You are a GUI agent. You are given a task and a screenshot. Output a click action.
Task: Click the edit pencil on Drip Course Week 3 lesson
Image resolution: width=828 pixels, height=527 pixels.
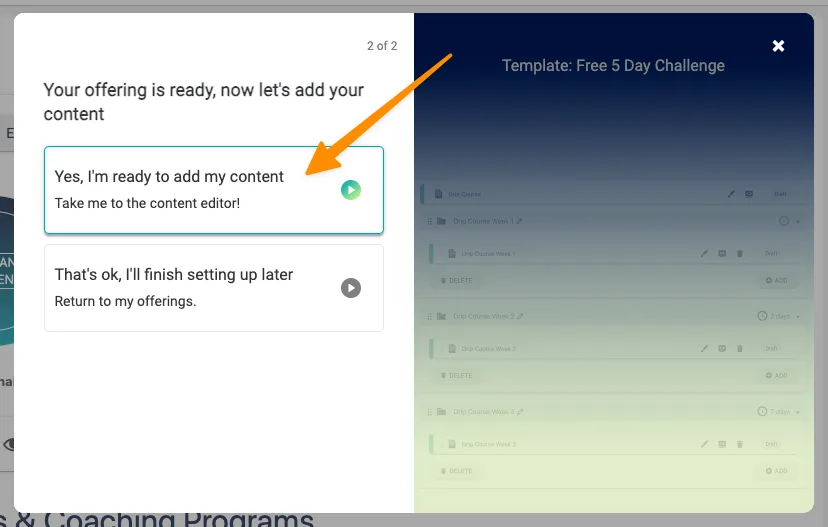[704, 444]
